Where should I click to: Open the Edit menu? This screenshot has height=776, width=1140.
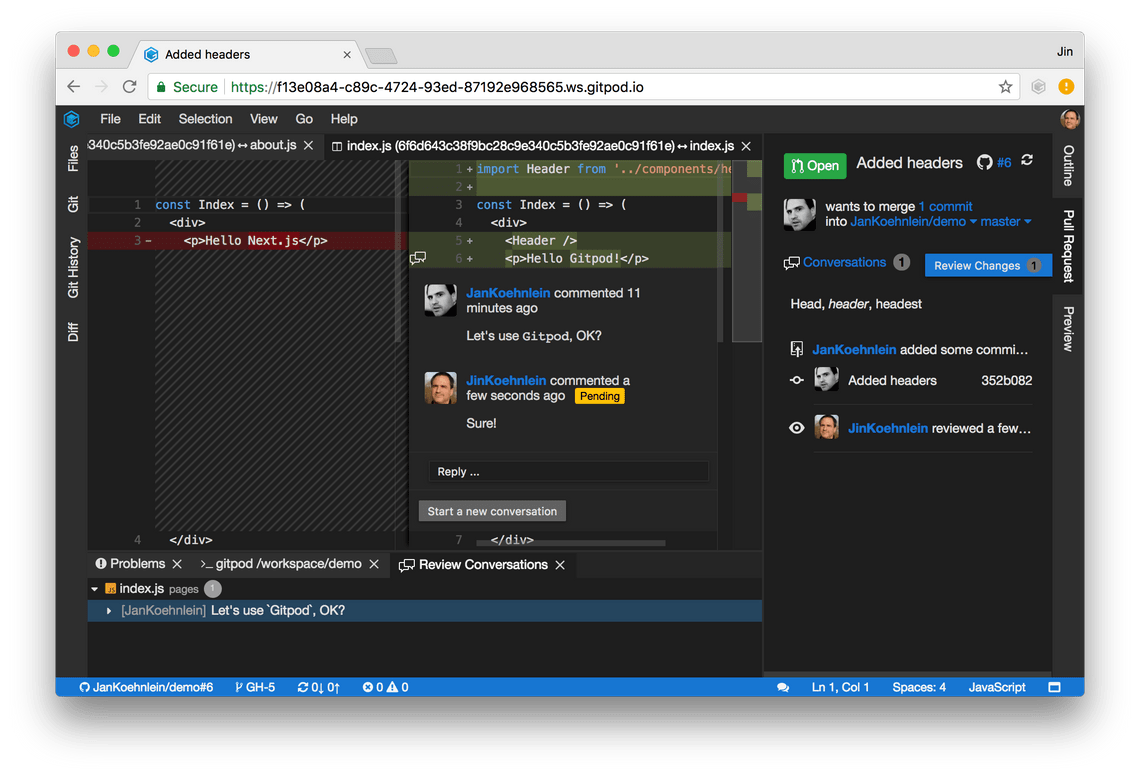[x=150, y=119]
